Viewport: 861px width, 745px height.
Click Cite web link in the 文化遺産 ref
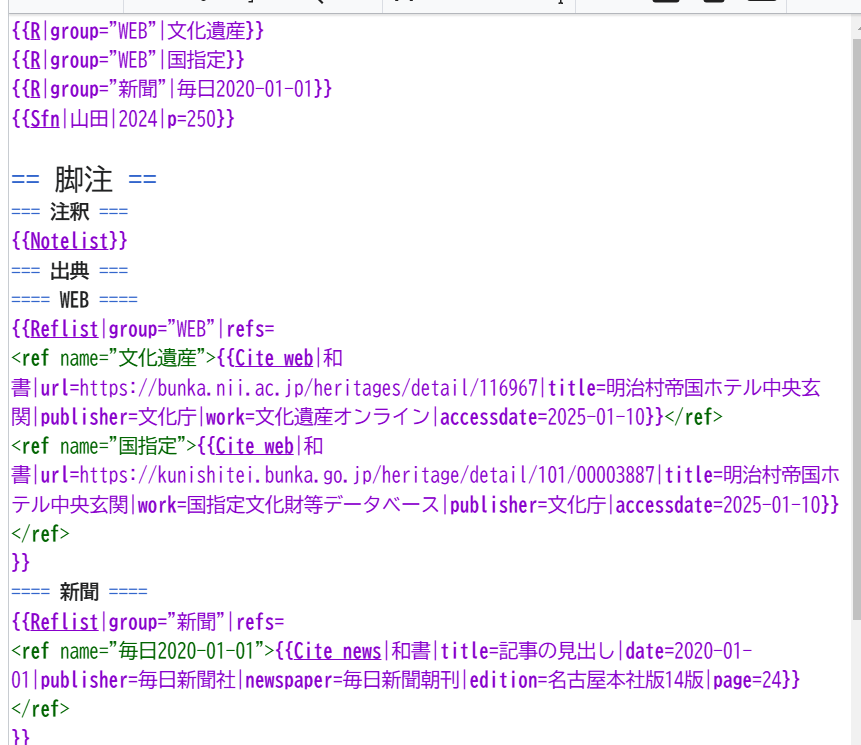coord(274,358)
